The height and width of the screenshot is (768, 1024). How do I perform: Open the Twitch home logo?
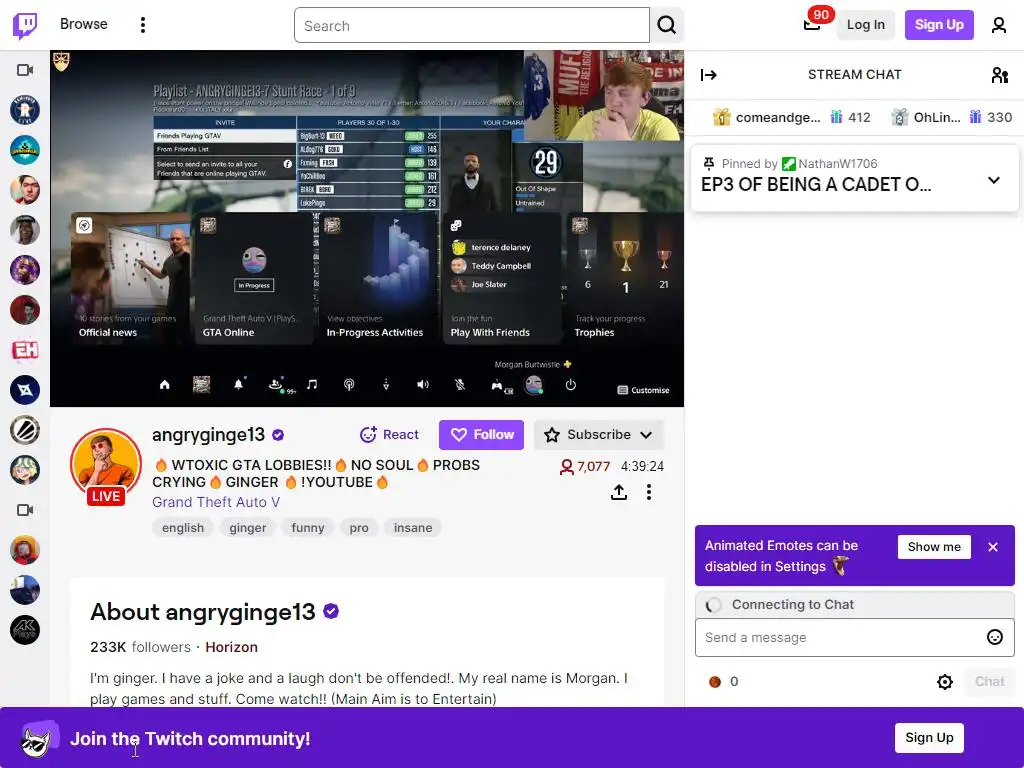click(x=25, y=25)
